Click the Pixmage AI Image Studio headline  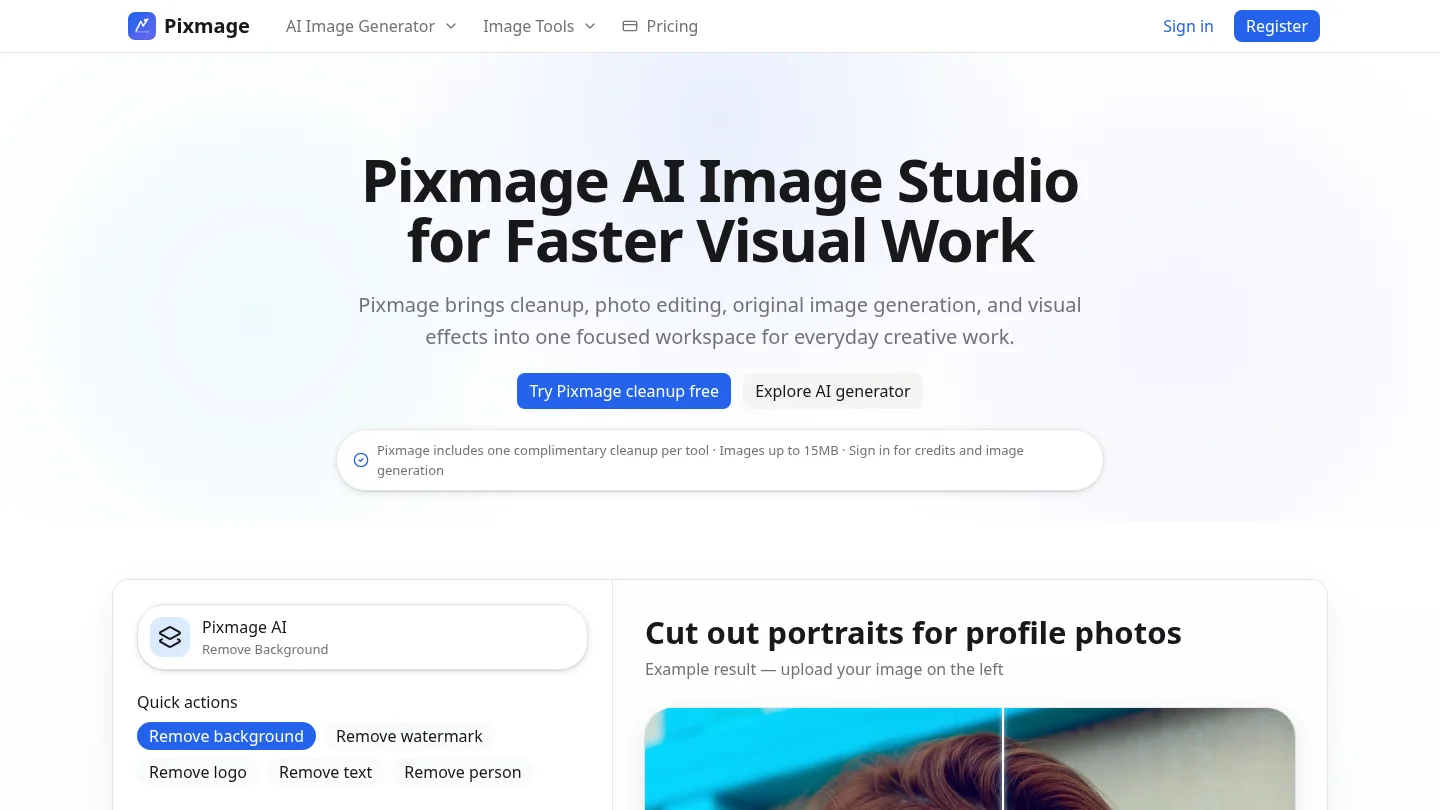720,211
